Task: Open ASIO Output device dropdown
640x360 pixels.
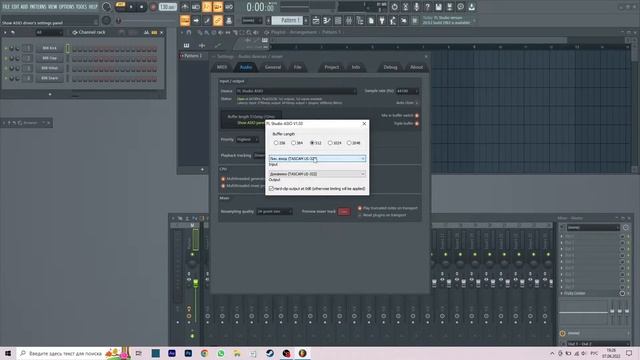Action: [317, 174]
